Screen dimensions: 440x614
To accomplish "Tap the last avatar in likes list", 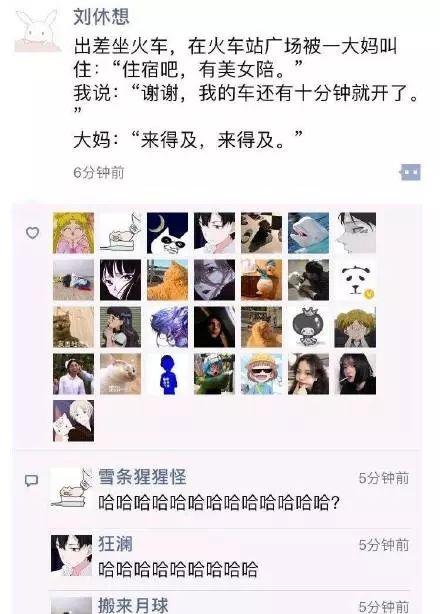I will point(73,421).
